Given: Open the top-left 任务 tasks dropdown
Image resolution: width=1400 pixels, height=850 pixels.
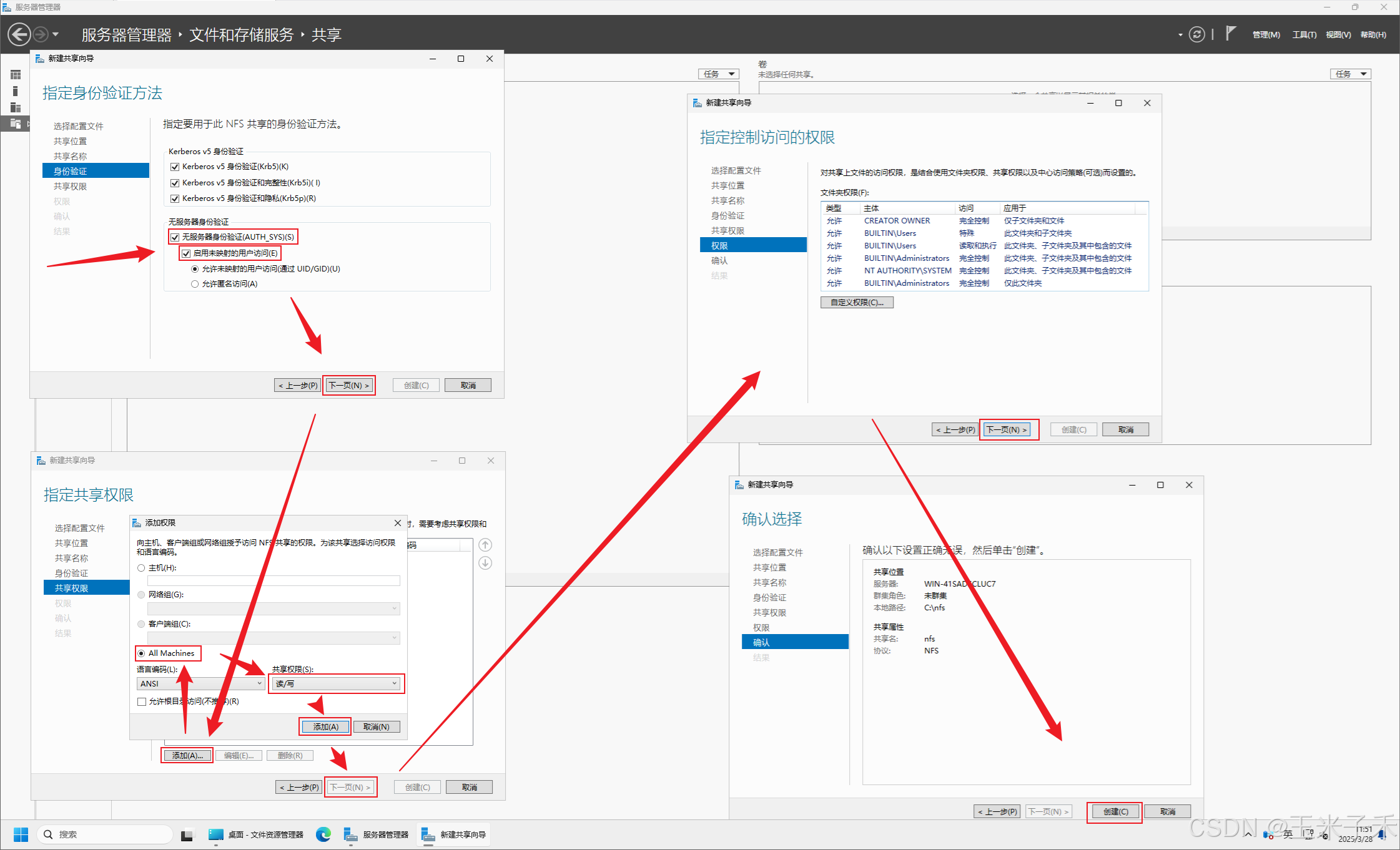Looking at the screenshot, I should [718, 74].
